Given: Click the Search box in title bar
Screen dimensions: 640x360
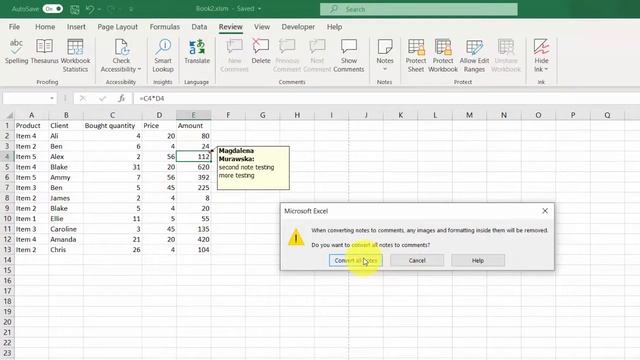Looking at the screenshot, I should [x=419, y=9].
